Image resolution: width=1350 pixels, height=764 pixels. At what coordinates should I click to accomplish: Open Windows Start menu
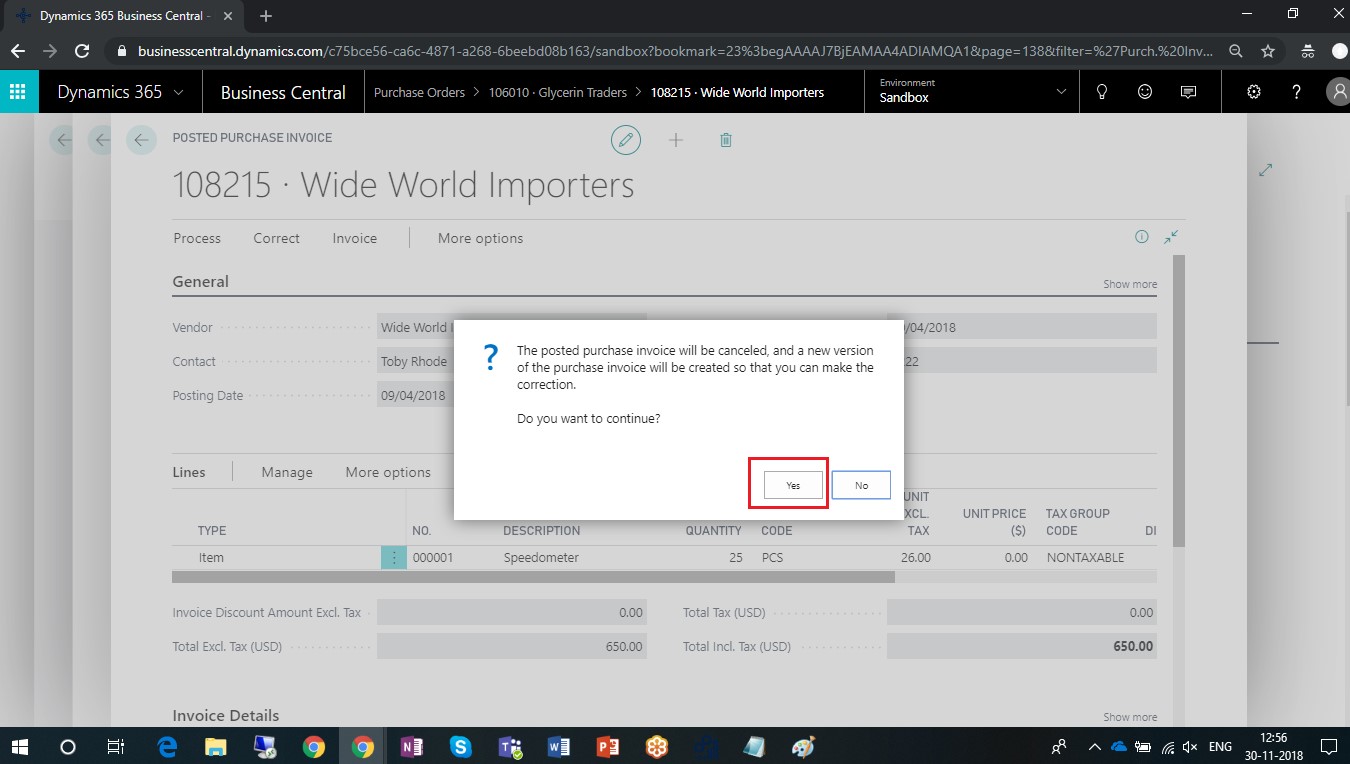point(19,746)
